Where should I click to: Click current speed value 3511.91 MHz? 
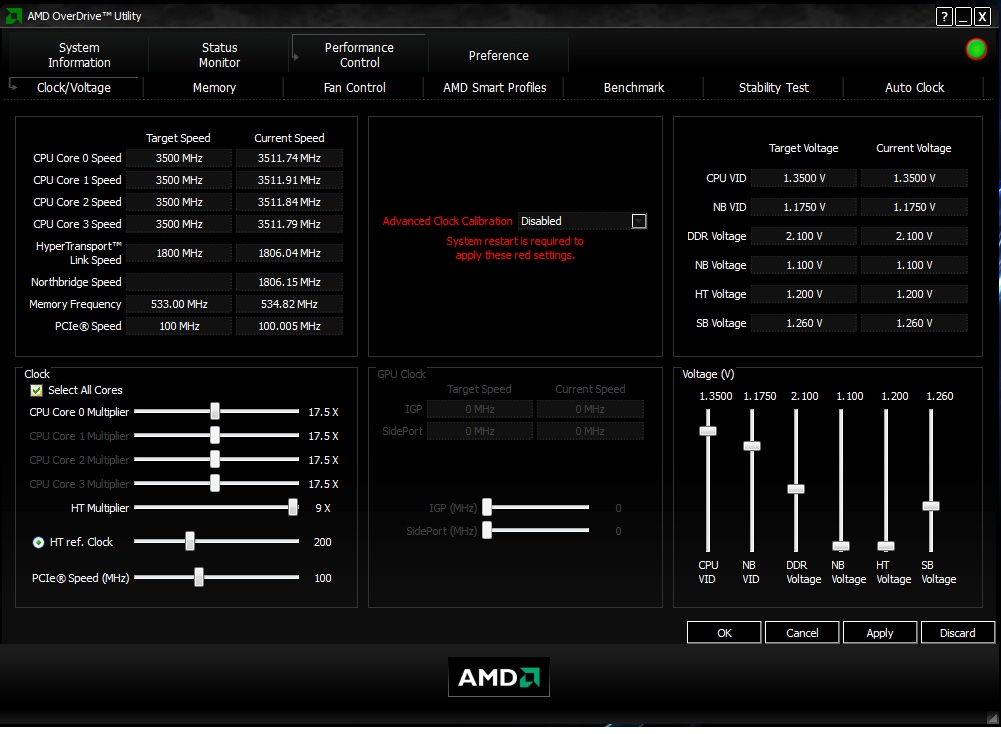tap(289, 180)
